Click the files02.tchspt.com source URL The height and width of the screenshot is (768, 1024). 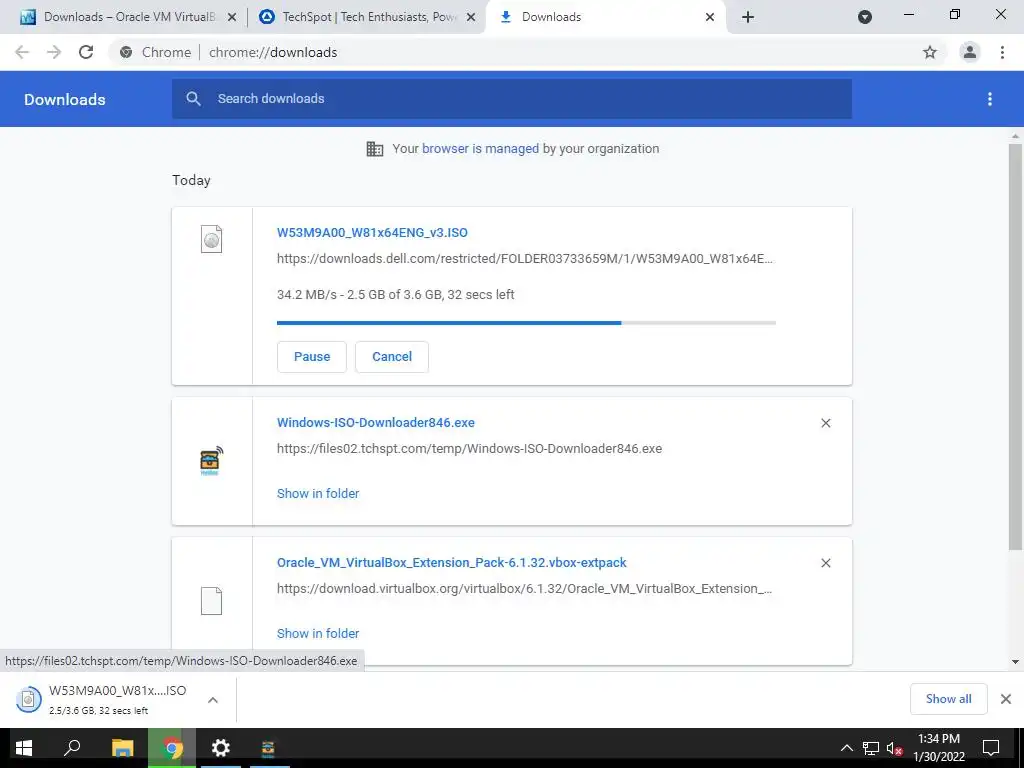[x=469, y=449]
